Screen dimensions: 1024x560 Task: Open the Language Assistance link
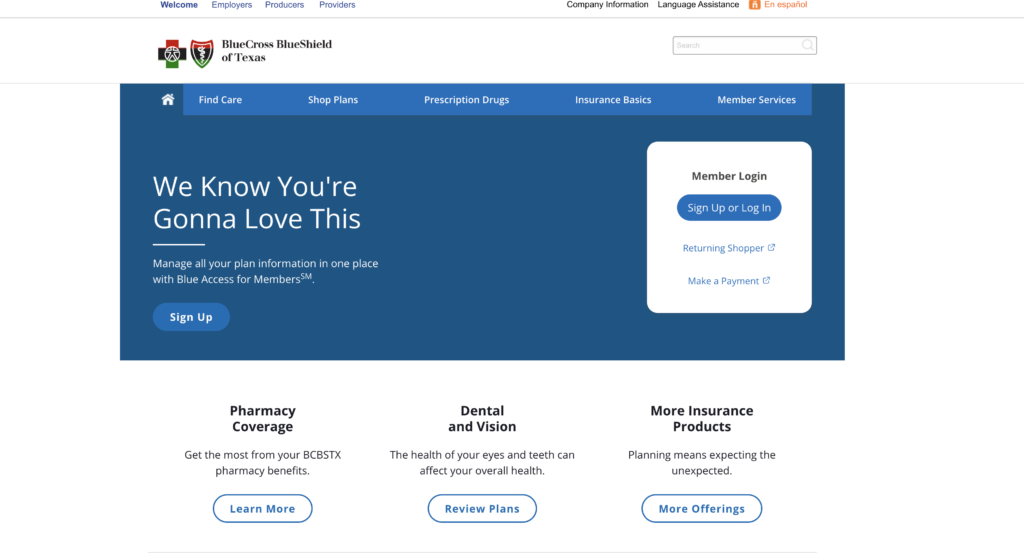[698, 5]
